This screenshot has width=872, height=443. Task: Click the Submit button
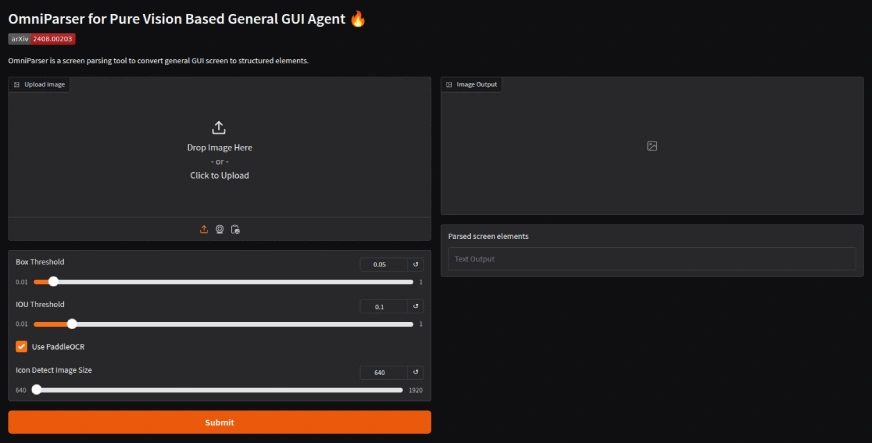(x=220, y=422)
